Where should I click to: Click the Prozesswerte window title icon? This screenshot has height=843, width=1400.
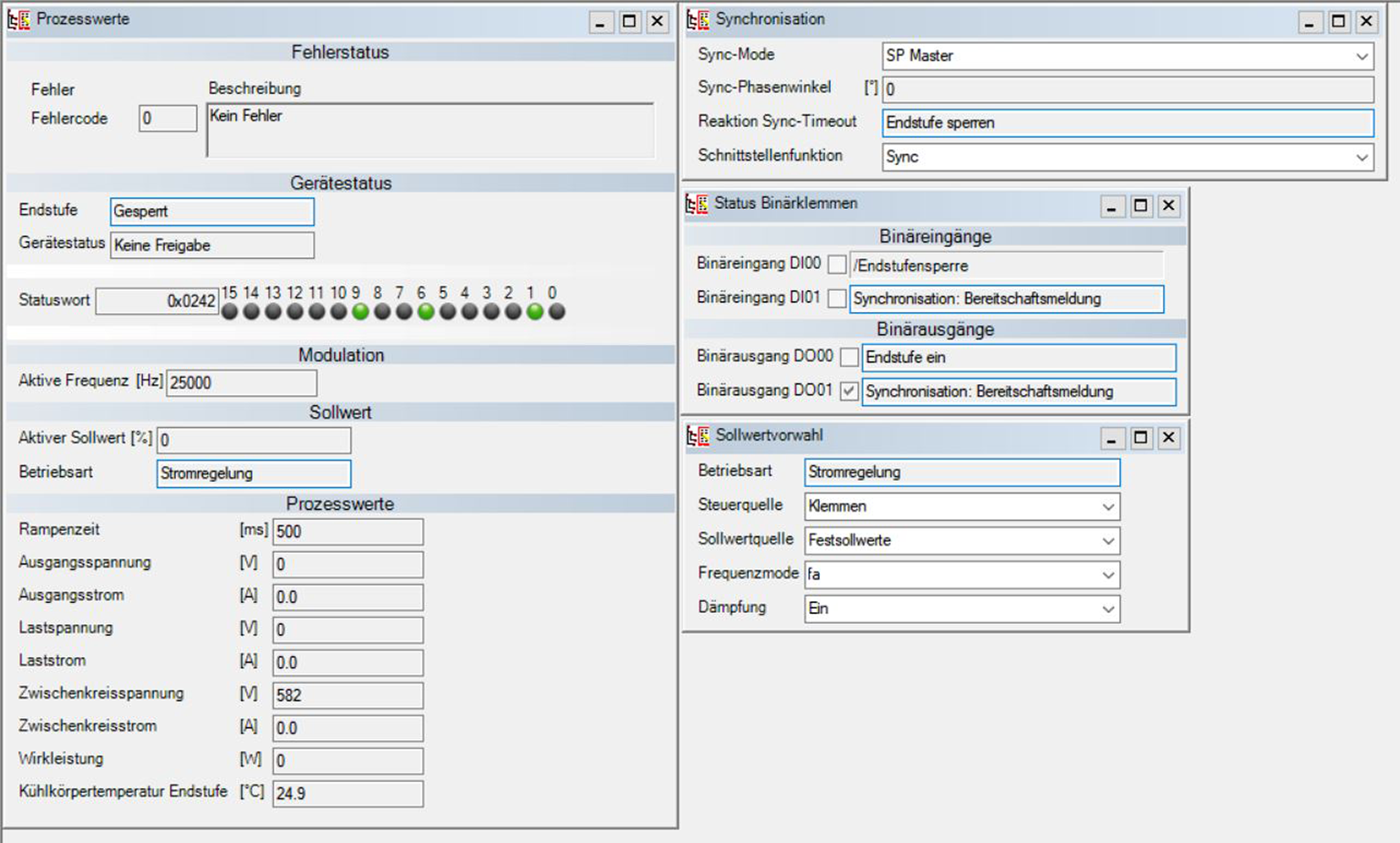(19, 20)
